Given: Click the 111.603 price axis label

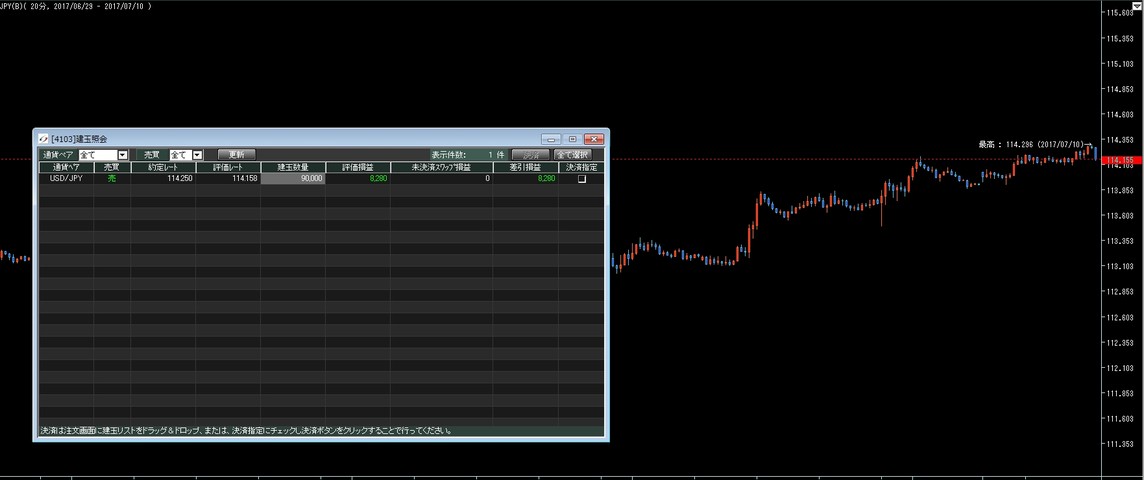Looking at the screenshot, I should pyautogui.click(x=1120, y=419).
